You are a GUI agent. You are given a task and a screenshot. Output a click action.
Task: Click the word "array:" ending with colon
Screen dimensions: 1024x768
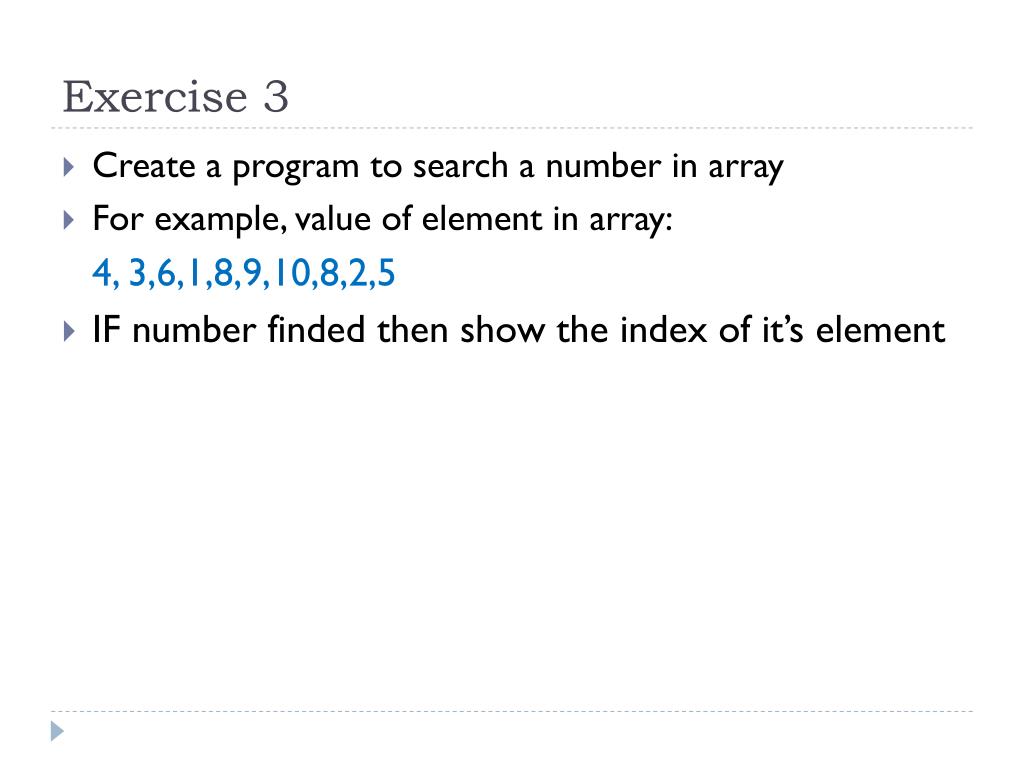(x=631, y=220)
